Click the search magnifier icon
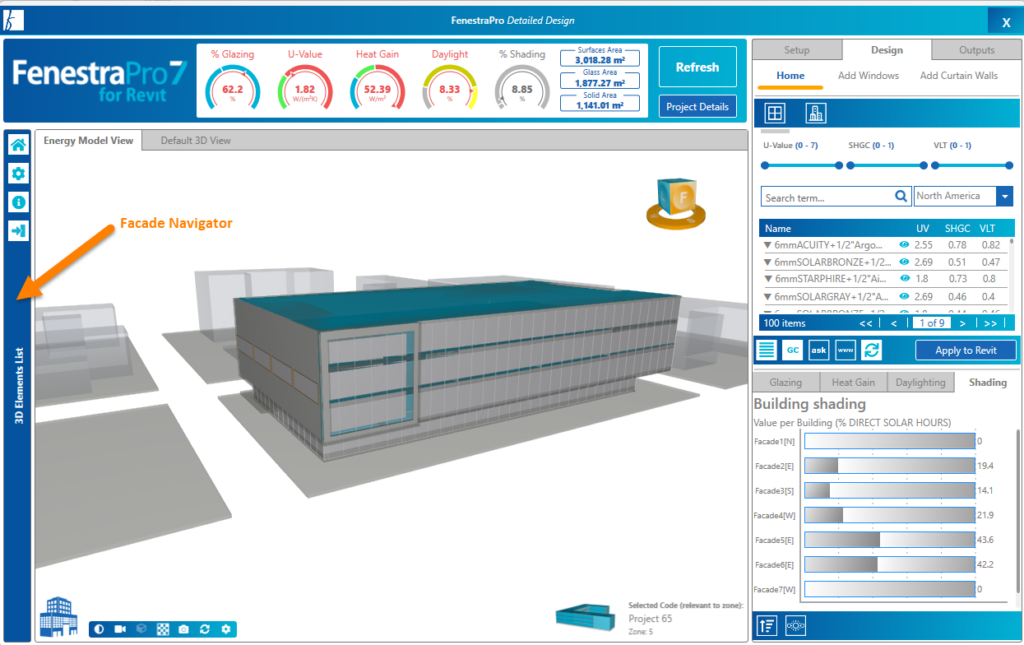The height and width of the screenshot is (645, 1024). pos(901,196)
